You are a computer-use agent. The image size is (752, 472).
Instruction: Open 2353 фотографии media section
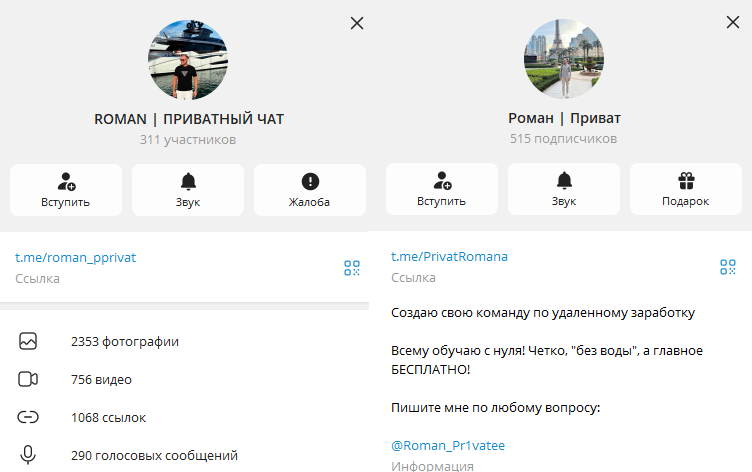(x=185, y=342)
